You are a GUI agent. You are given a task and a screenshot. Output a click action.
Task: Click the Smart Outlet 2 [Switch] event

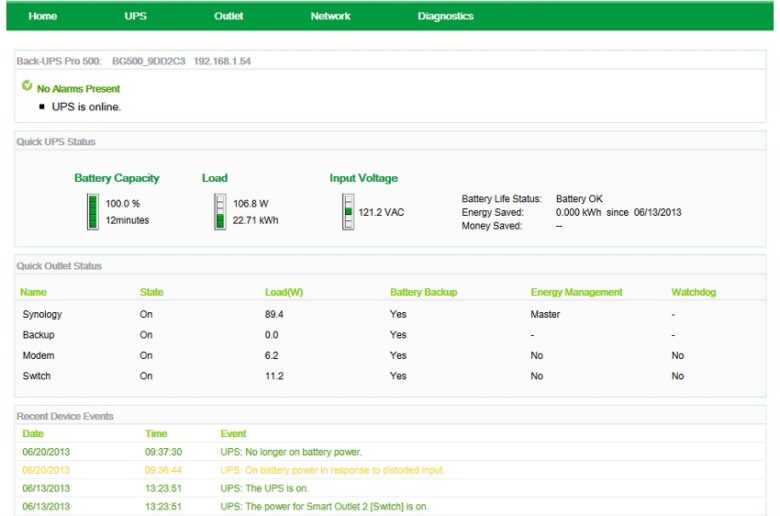324,507
